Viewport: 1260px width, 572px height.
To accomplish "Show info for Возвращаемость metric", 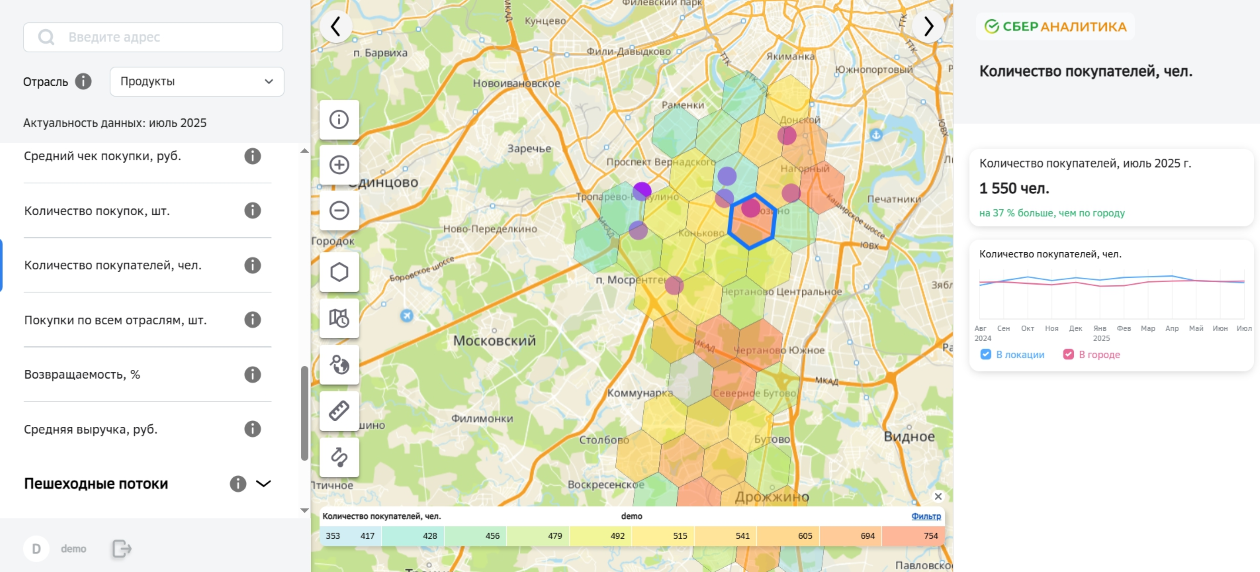I will tap(253, 374).
